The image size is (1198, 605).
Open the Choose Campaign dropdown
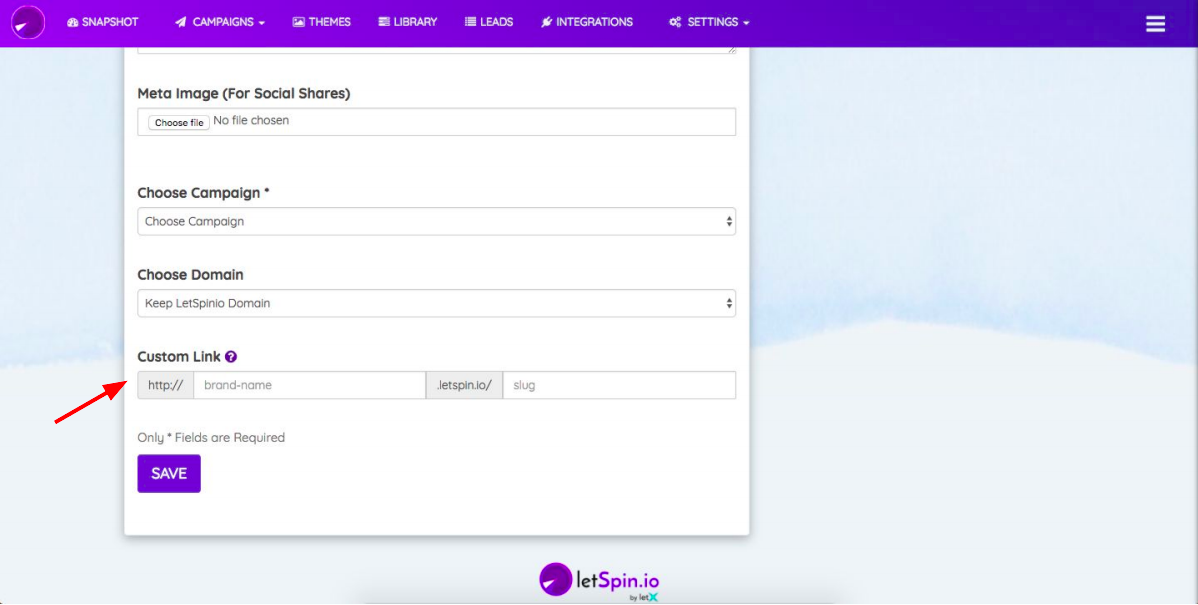click(436, 222)
